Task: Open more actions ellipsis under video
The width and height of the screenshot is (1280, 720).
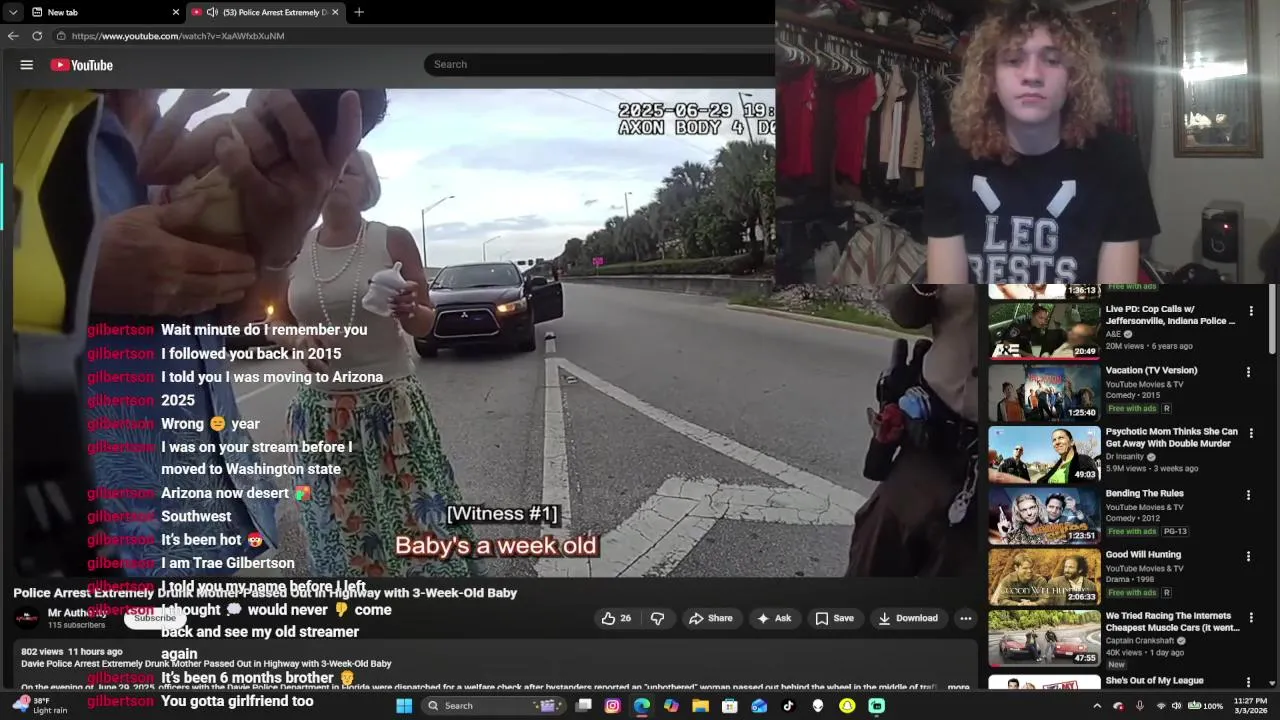Action: (966, 618)
